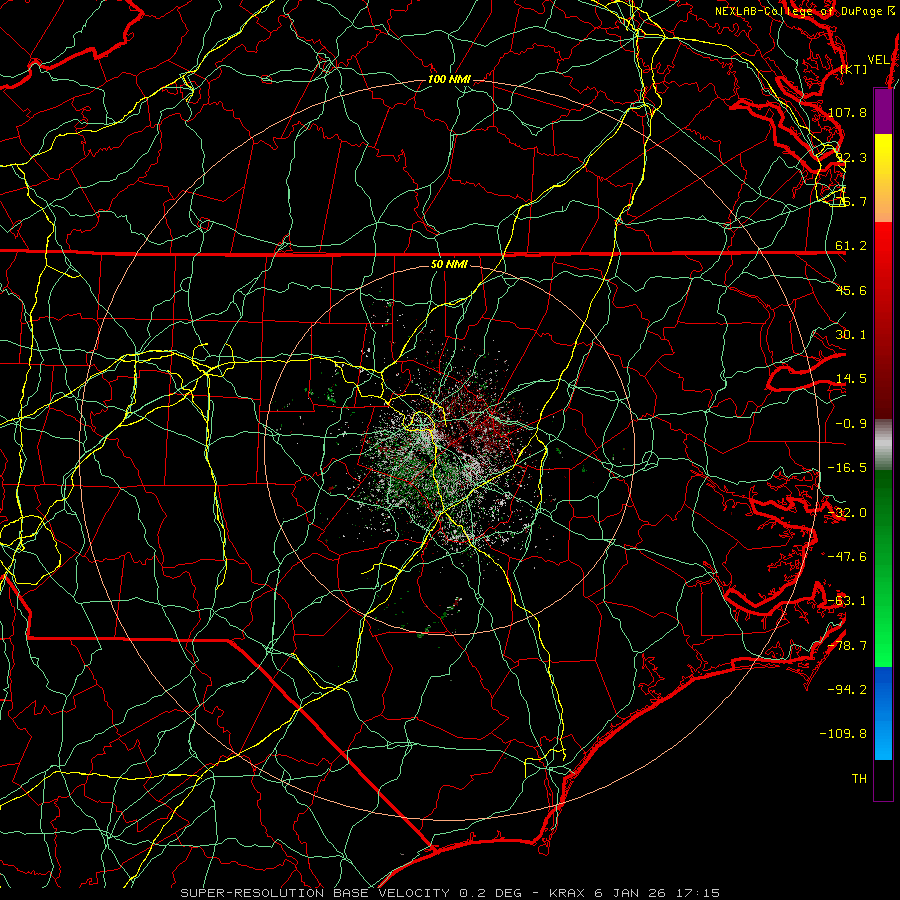The height and width of the screenshot is (900, 900).
Task: Click the -94.2 velocity legend value
Action: 847,690
